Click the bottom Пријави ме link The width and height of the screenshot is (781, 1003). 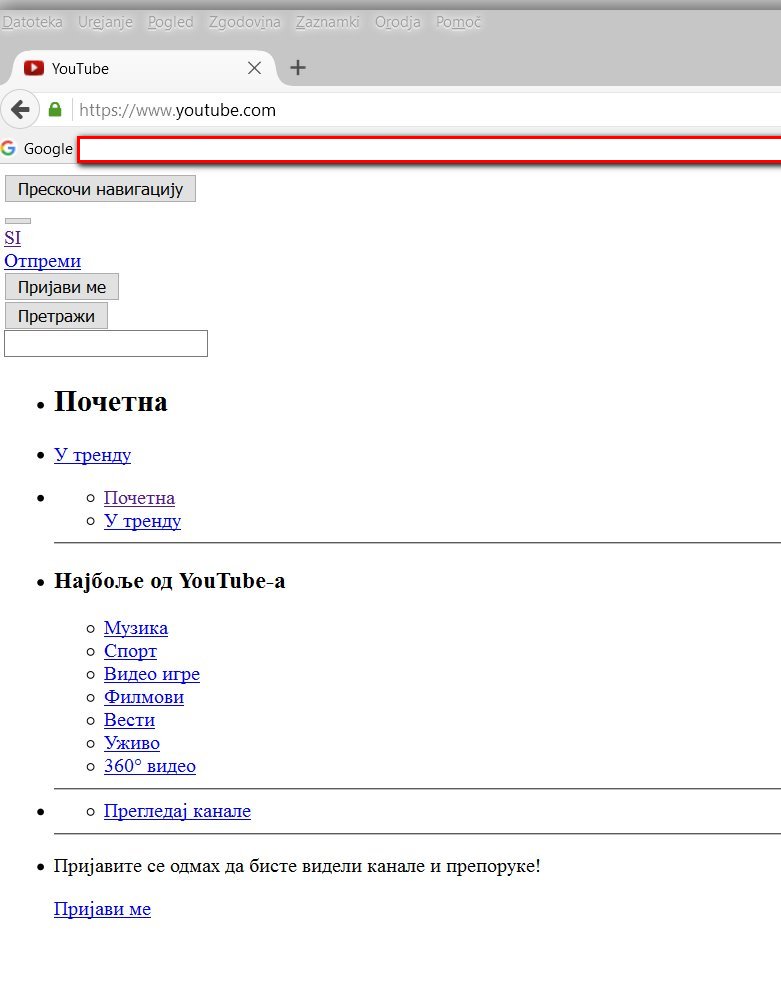pyautogui.click(x=102, y=909)
